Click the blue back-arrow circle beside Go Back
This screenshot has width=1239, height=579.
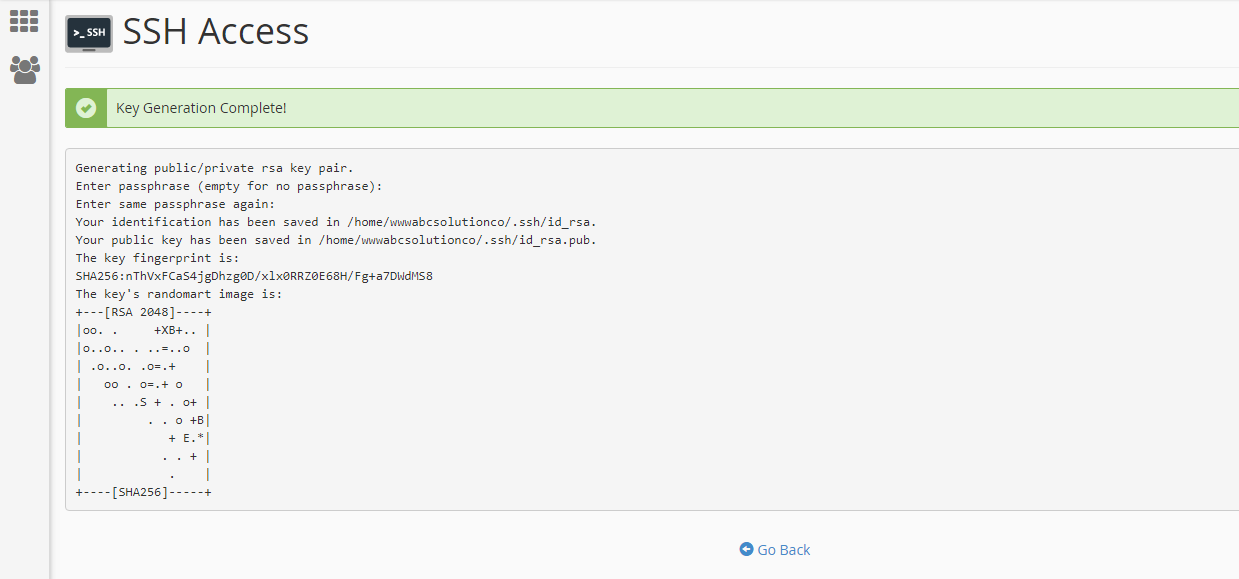[x=746, y=549]
